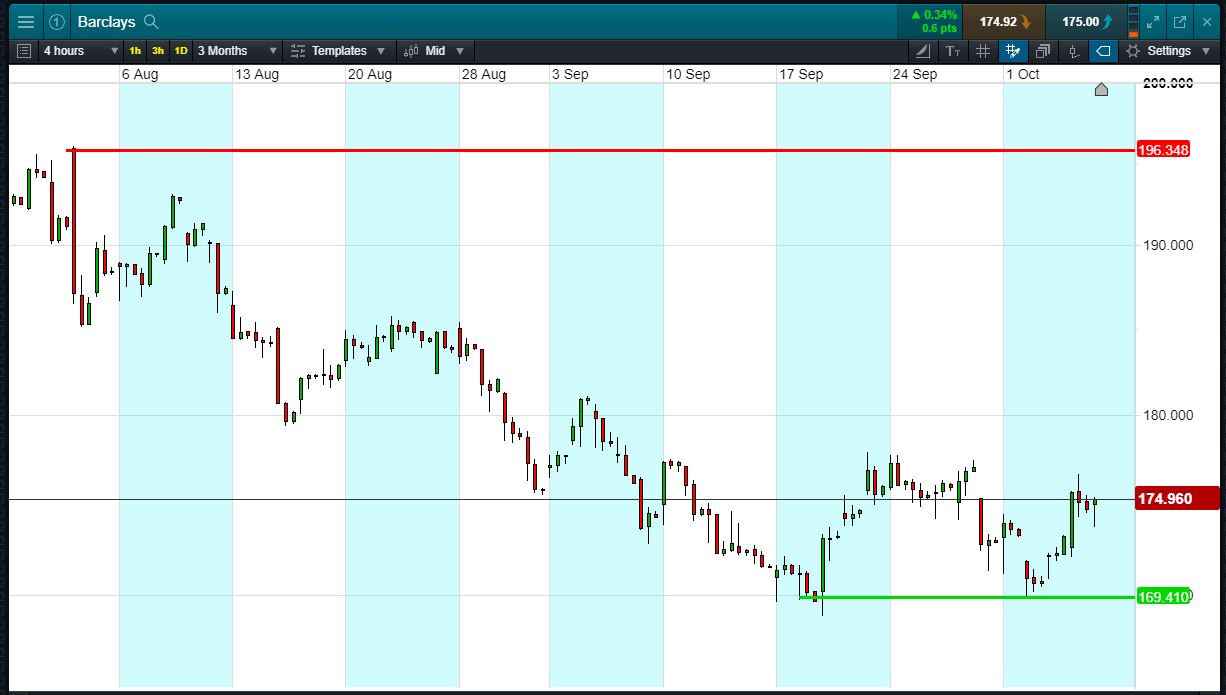Open the hamburger menu beside Barclays

tap(26, 21)
